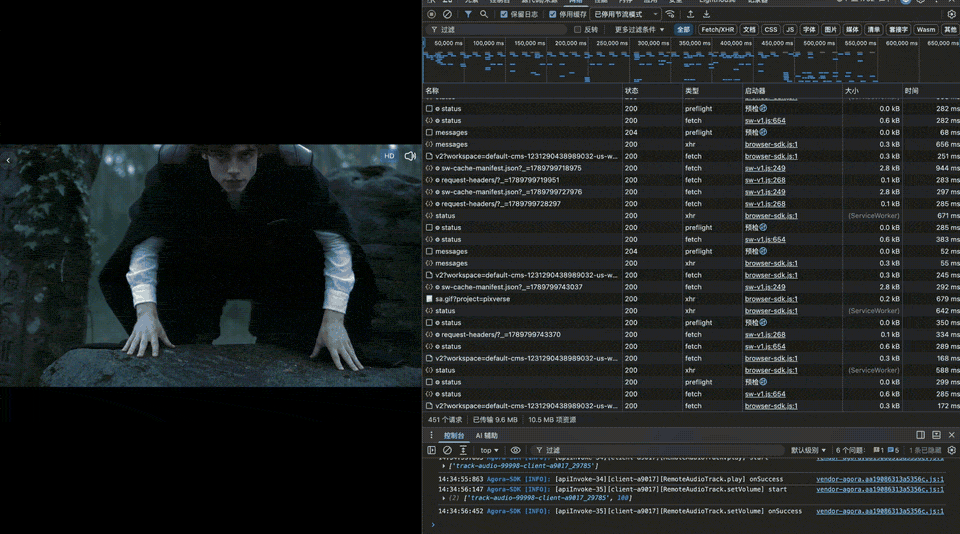Screen dimensions: 960x534
Task: Select the 全部 request type filter
Action: point(683,29)
